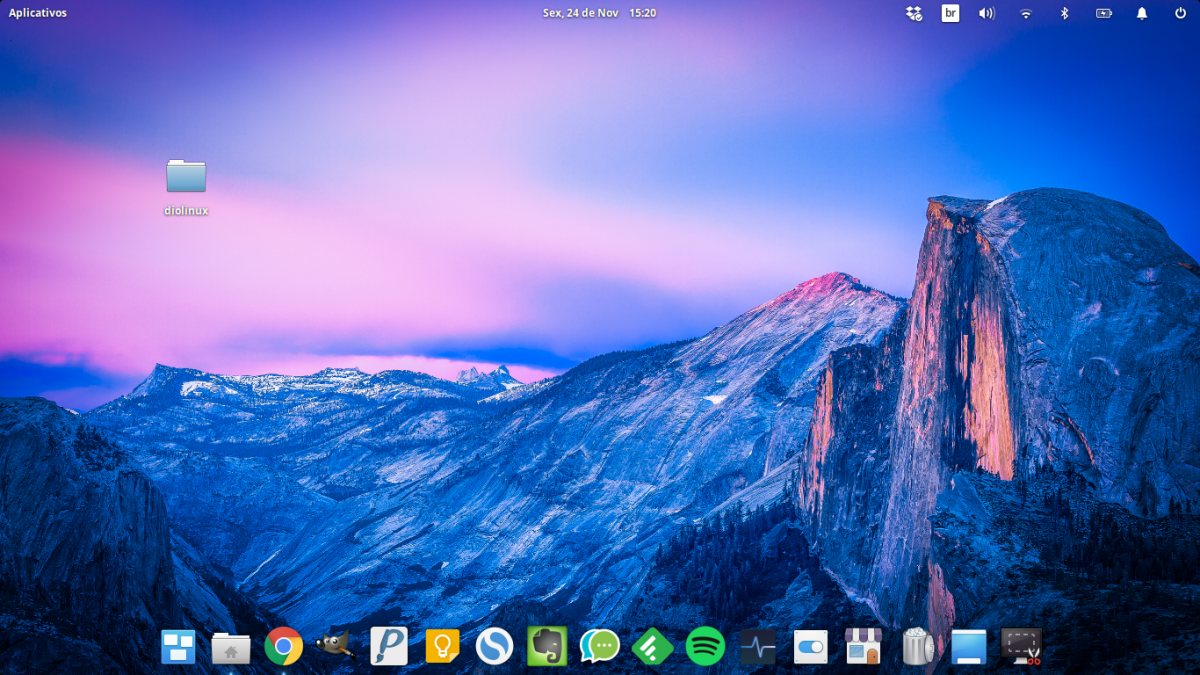Image resolution: width=1200 pixels, height=675 pixels.
Task: Open Google Keep lightbulb icon
Action: [442, 647]
